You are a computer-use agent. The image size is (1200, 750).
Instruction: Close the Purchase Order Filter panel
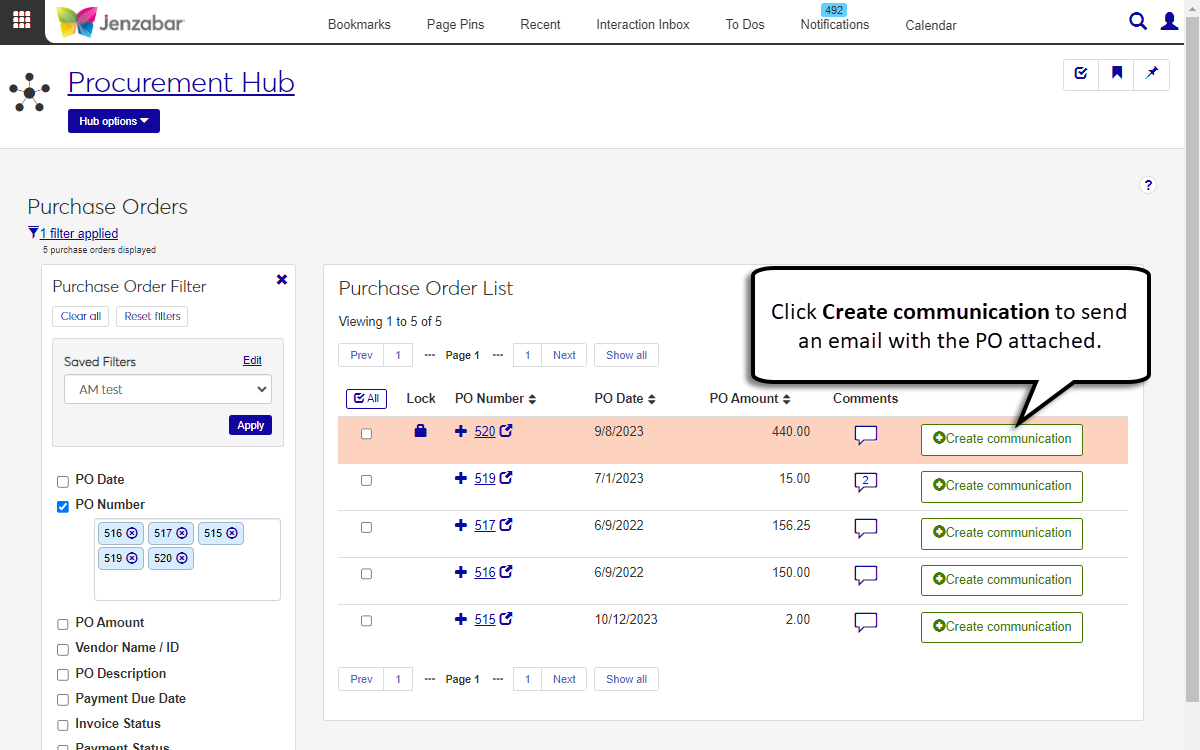click(x=282, y=280)
